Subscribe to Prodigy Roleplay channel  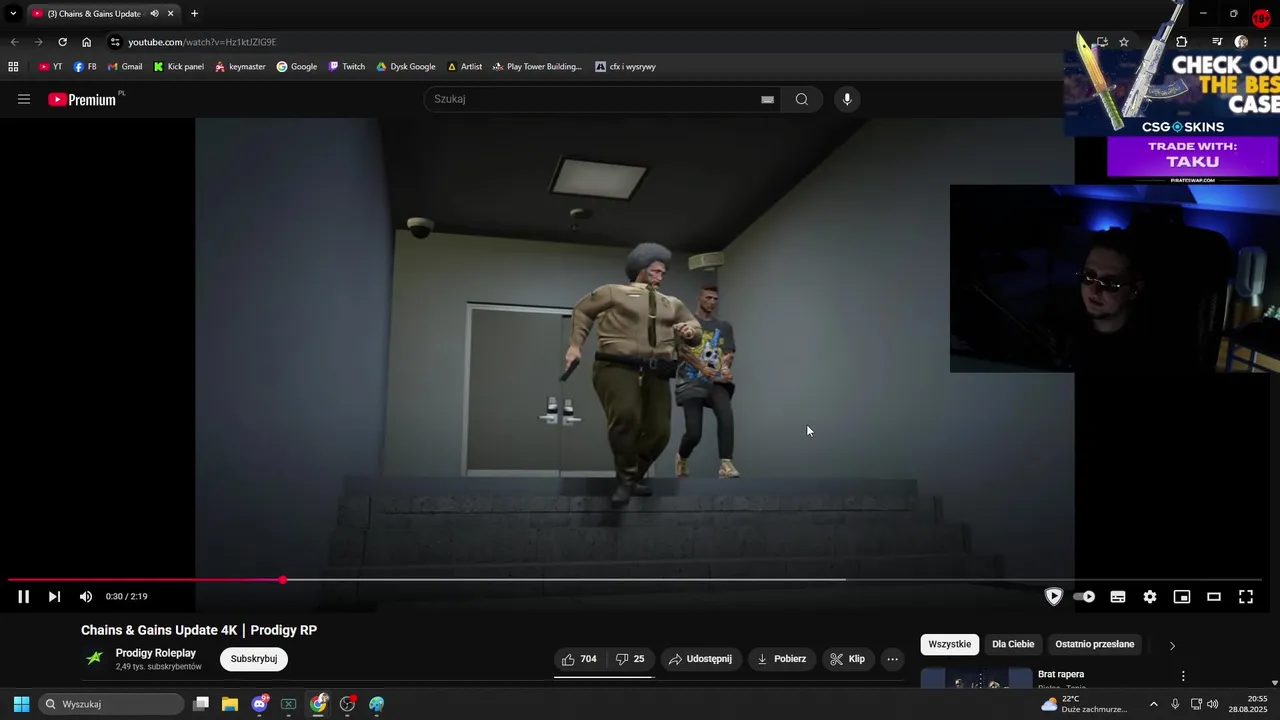click(x=254, y=659)
